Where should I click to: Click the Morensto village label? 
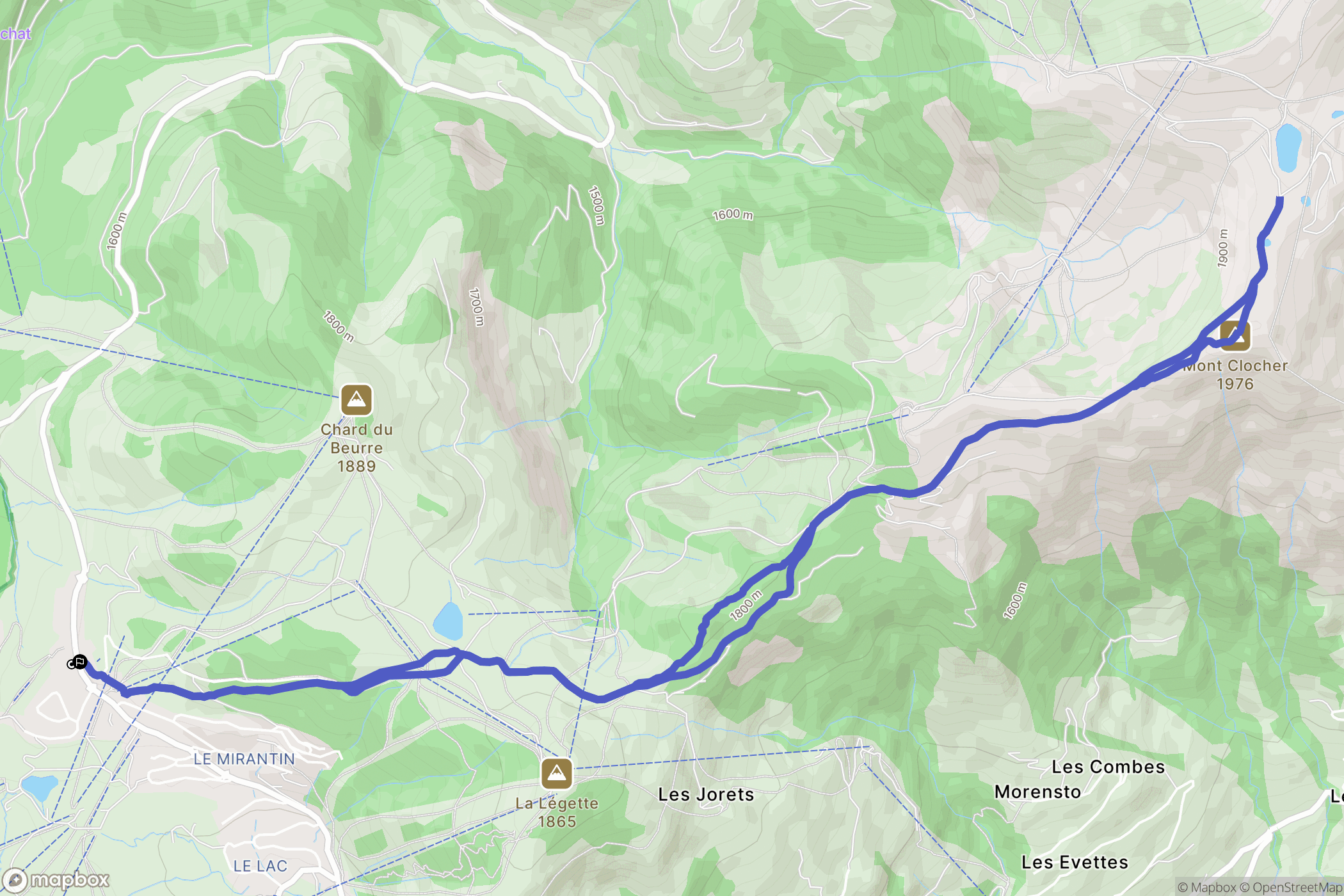pos(1037,792)
